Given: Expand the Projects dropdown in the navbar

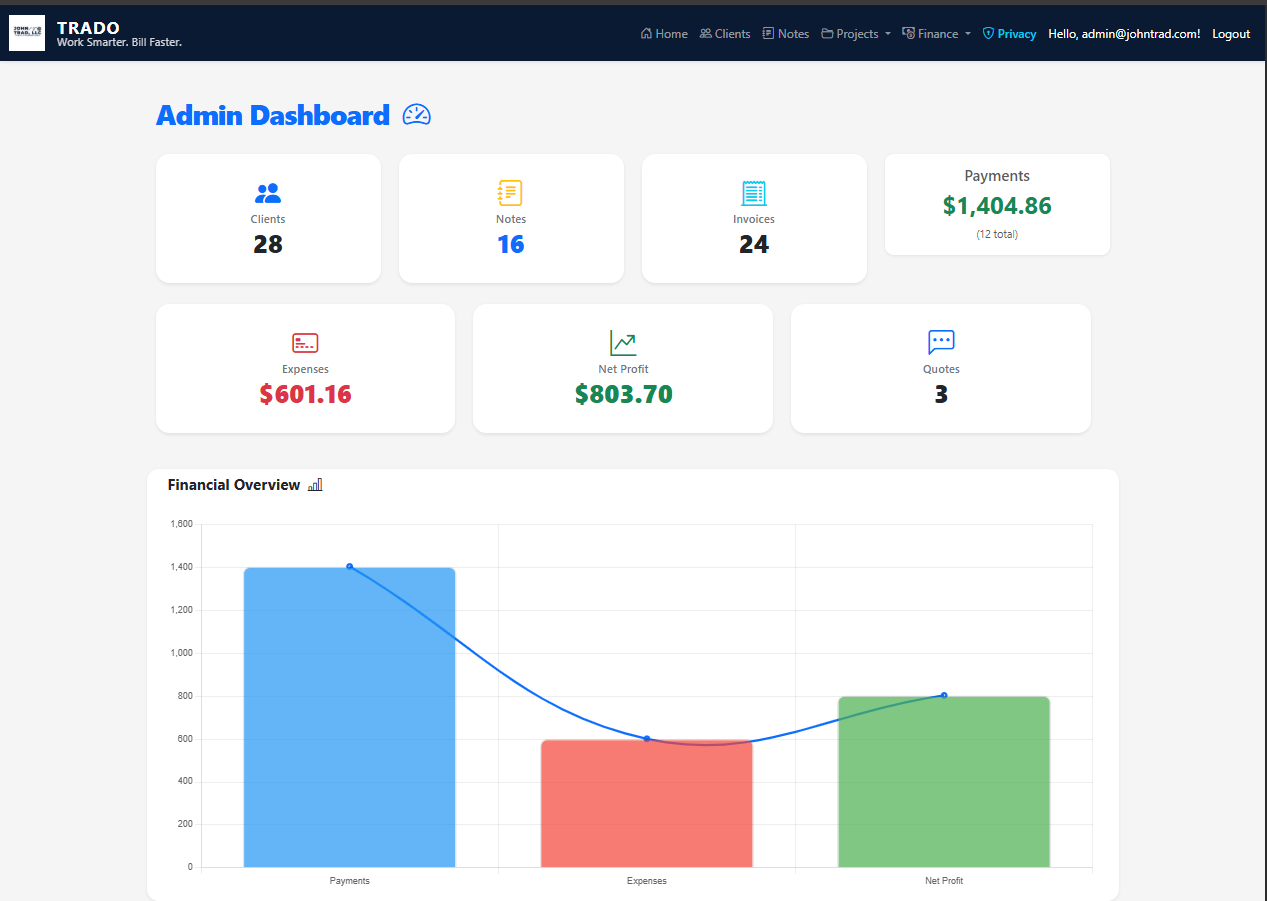Looking at the screenshot, I should [x=855, y=33].
